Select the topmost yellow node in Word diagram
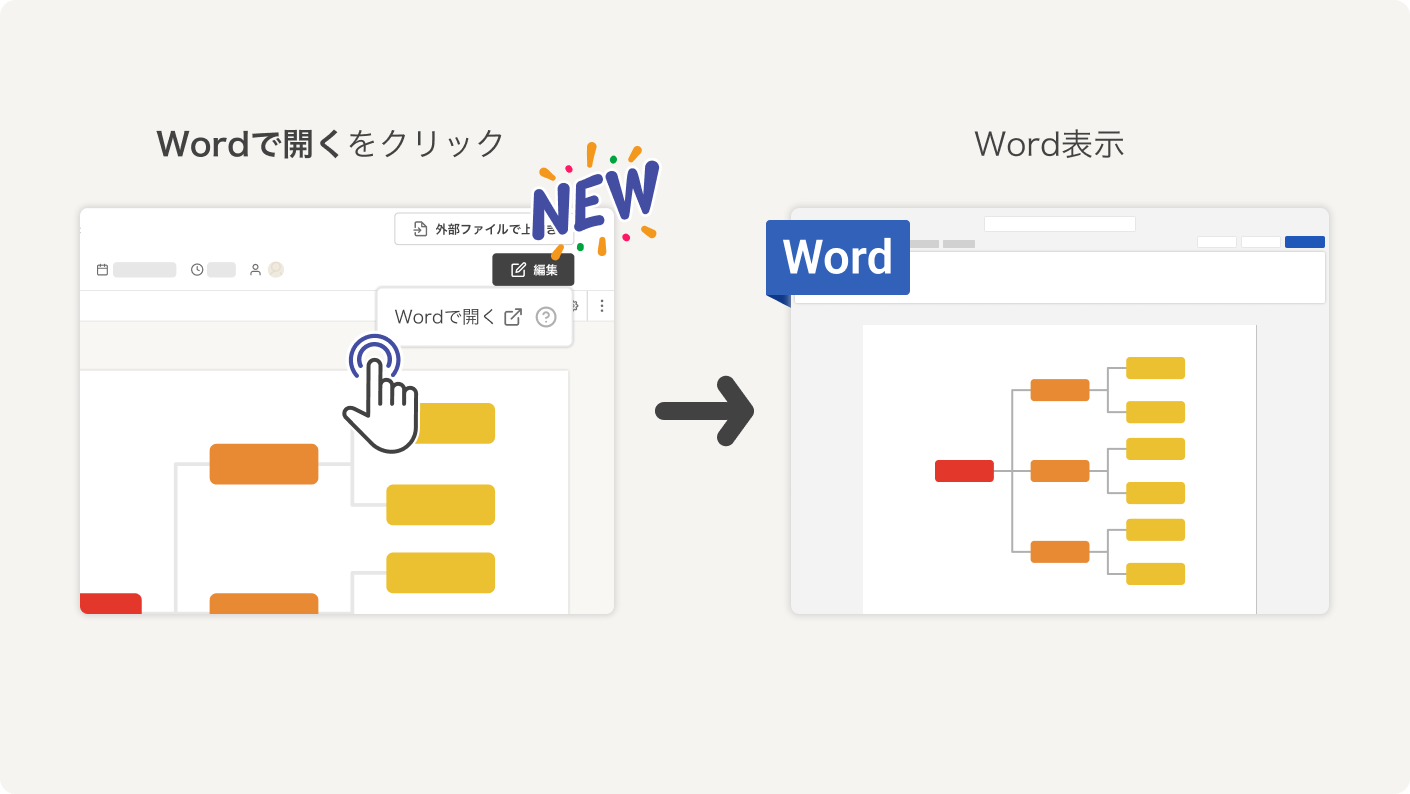 pyautogui.click(x=1155, y=368)
